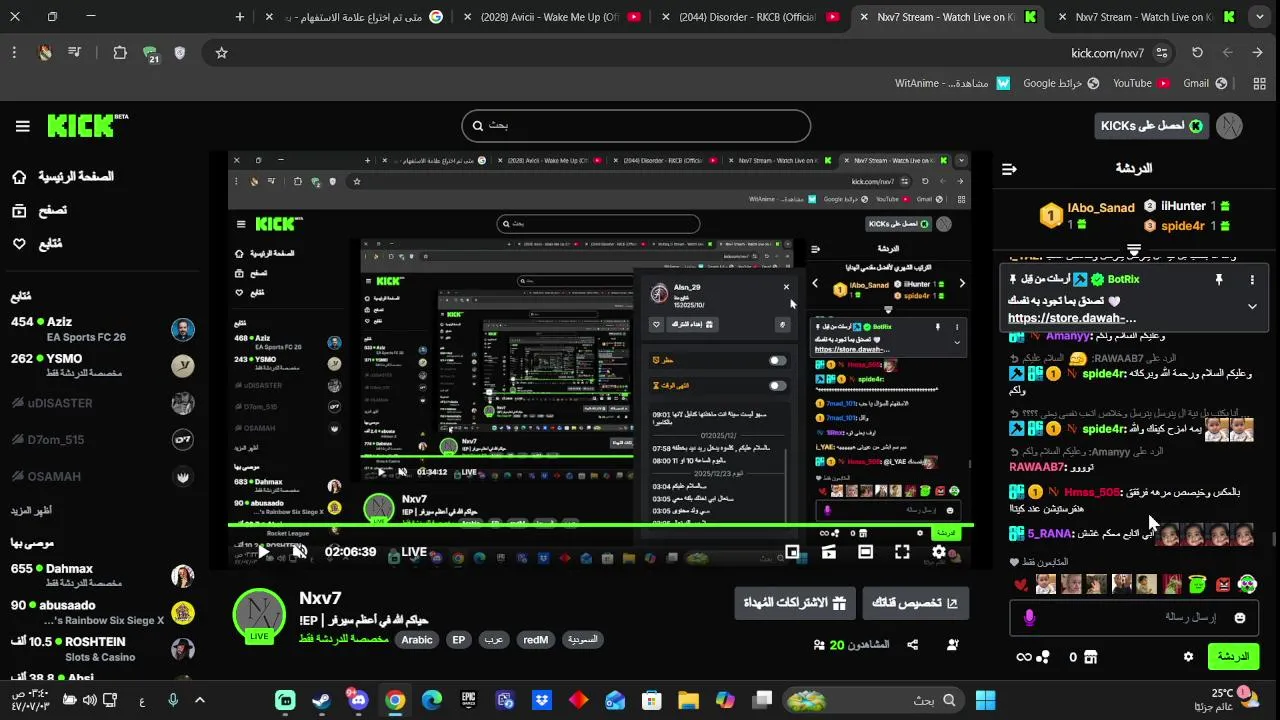This screenshot has width=1280, height=720.
Task: Open the Nxv7 channel name link
Action: pyautogui.click(x=320, y=598)
